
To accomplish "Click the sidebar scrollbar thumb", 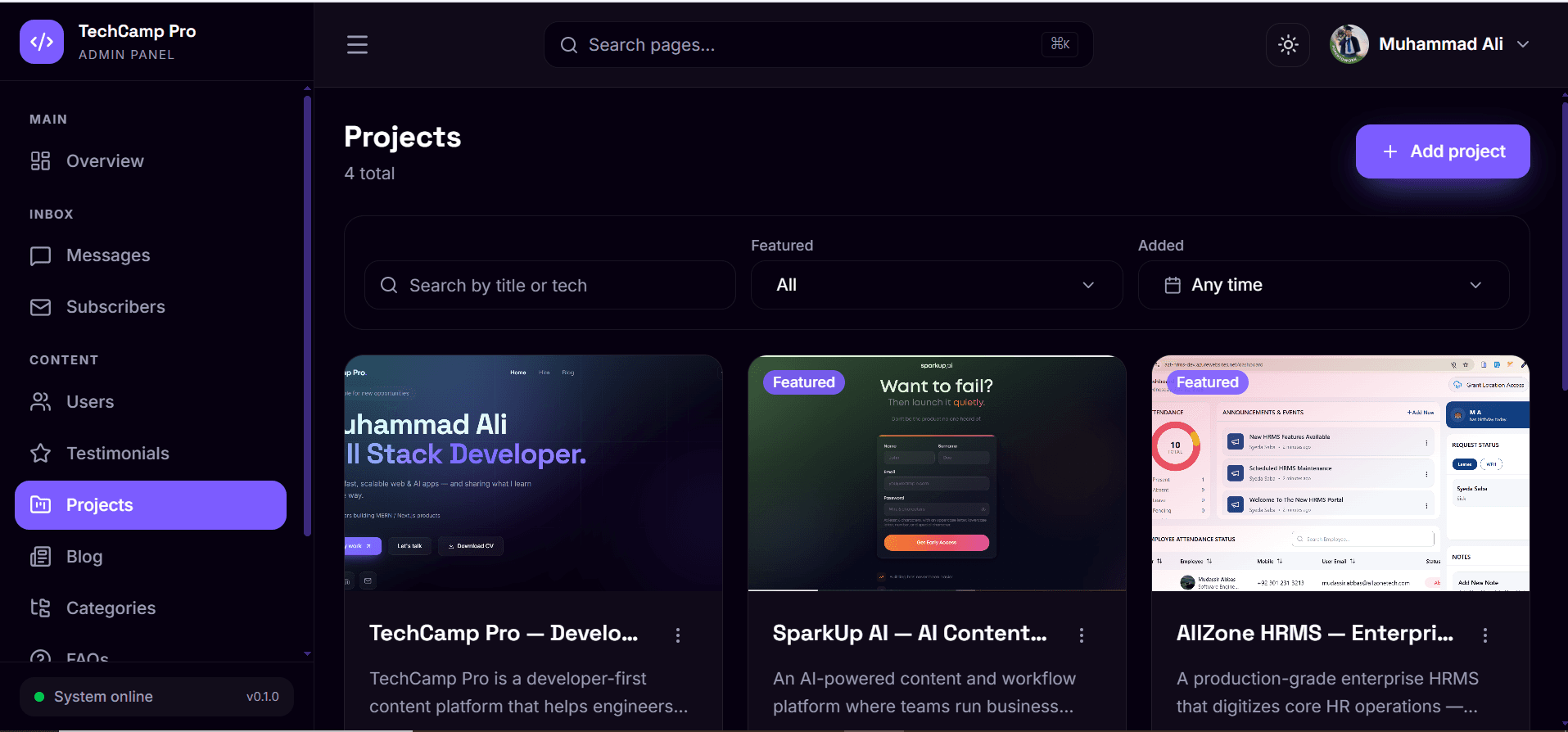I will 307,315.
